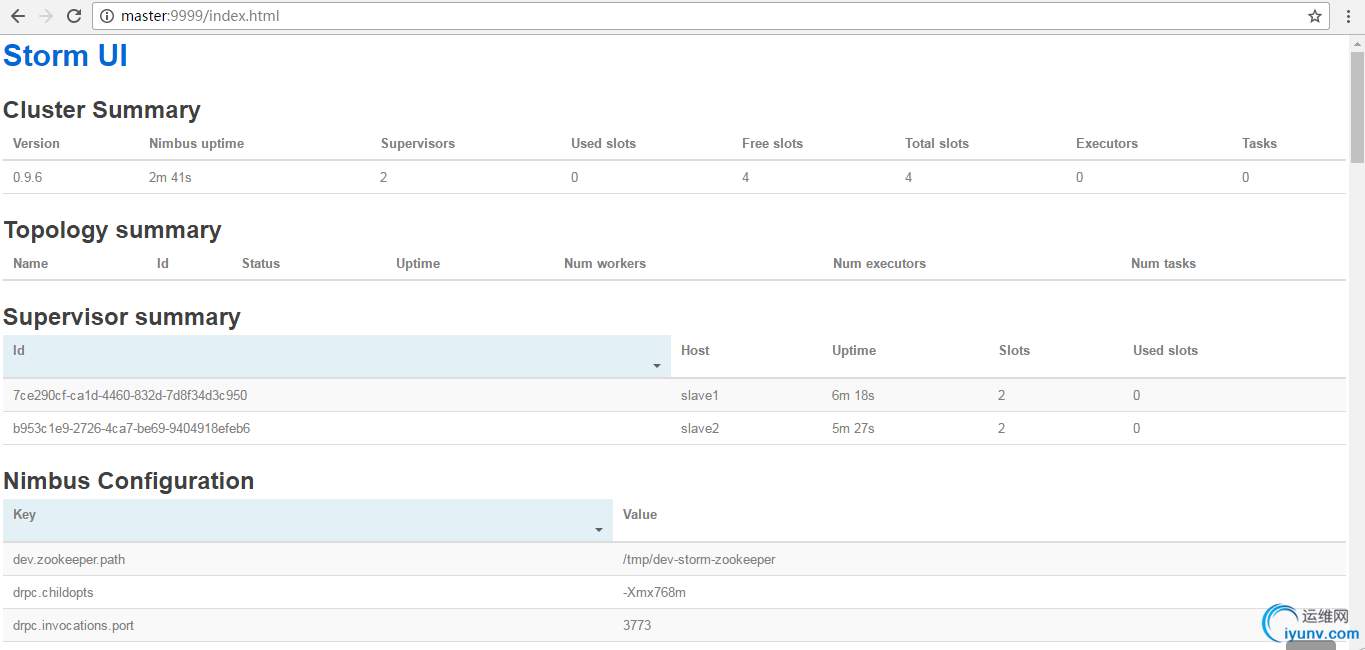Image resolution: width=1365 pixels, height=650 pixels.
Task: Click config key drpc.childopts
Action: 53,592
